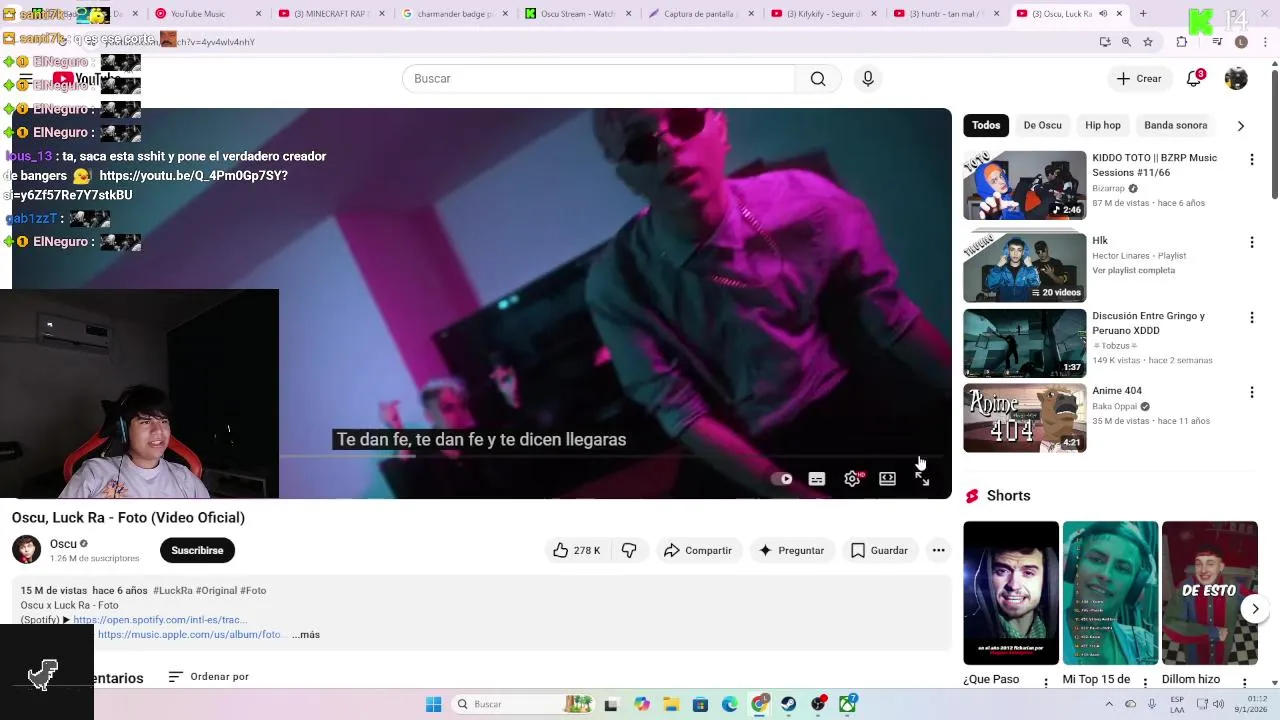Open Microsoft Edge from taskbar
Screen dimensions: 1280x720
pyautogui.click(x=730, y=704)
